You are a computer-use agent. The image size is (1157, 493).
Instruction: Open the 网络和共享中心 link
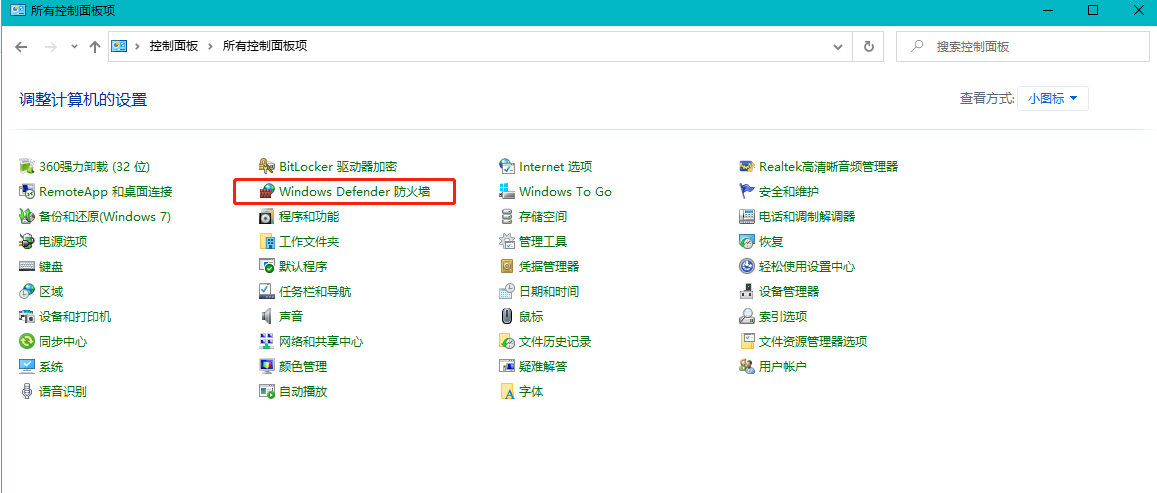point(320,341)
